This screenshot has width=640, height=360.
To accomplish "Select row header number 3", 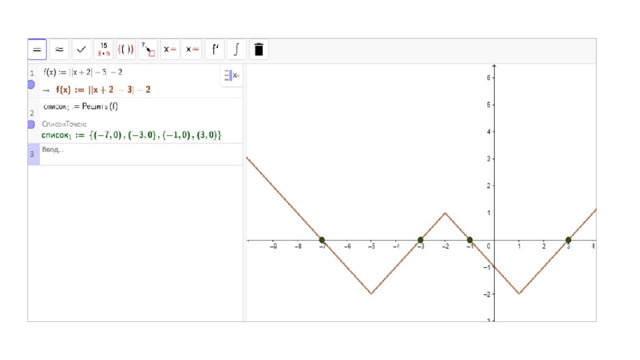I will (32, 154).
